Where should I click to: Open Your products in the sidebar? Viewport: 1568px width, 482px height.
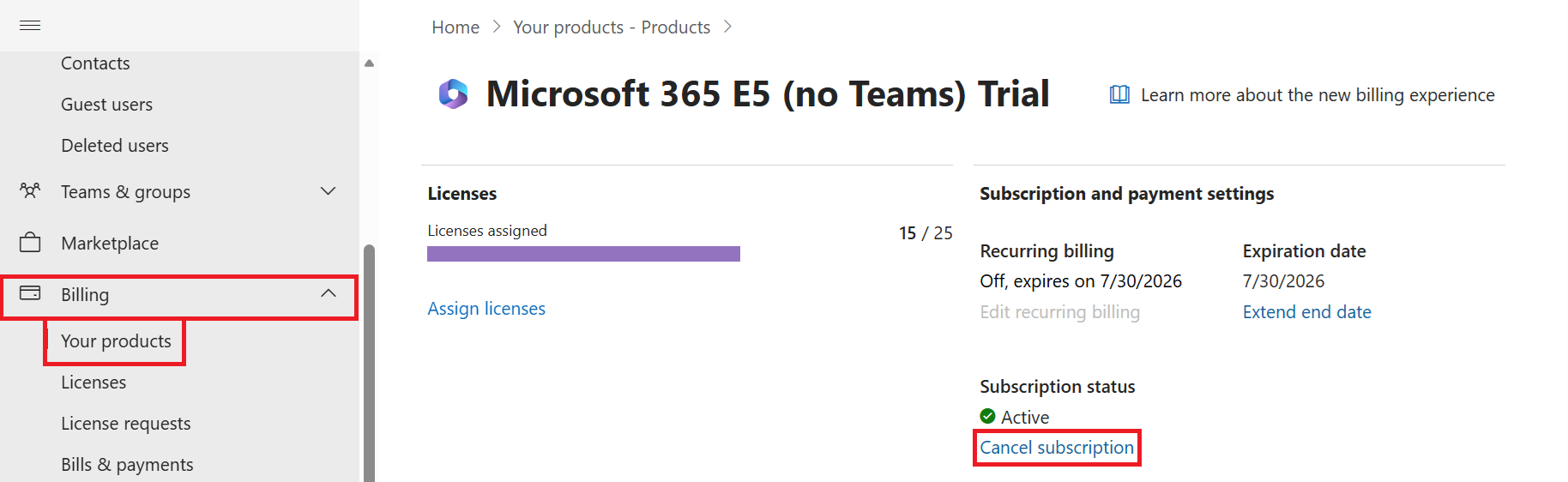(x=116, y=341)
